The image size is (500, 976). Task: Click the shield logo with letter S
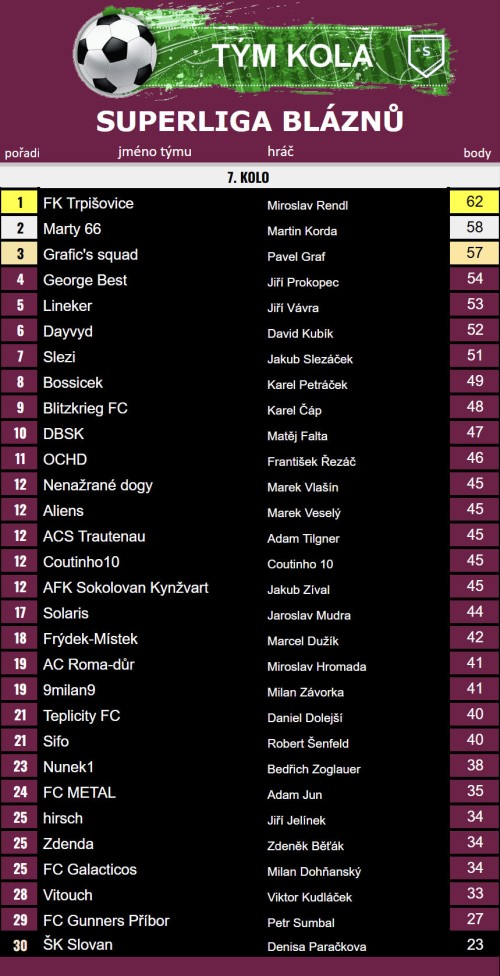[426, 55]
